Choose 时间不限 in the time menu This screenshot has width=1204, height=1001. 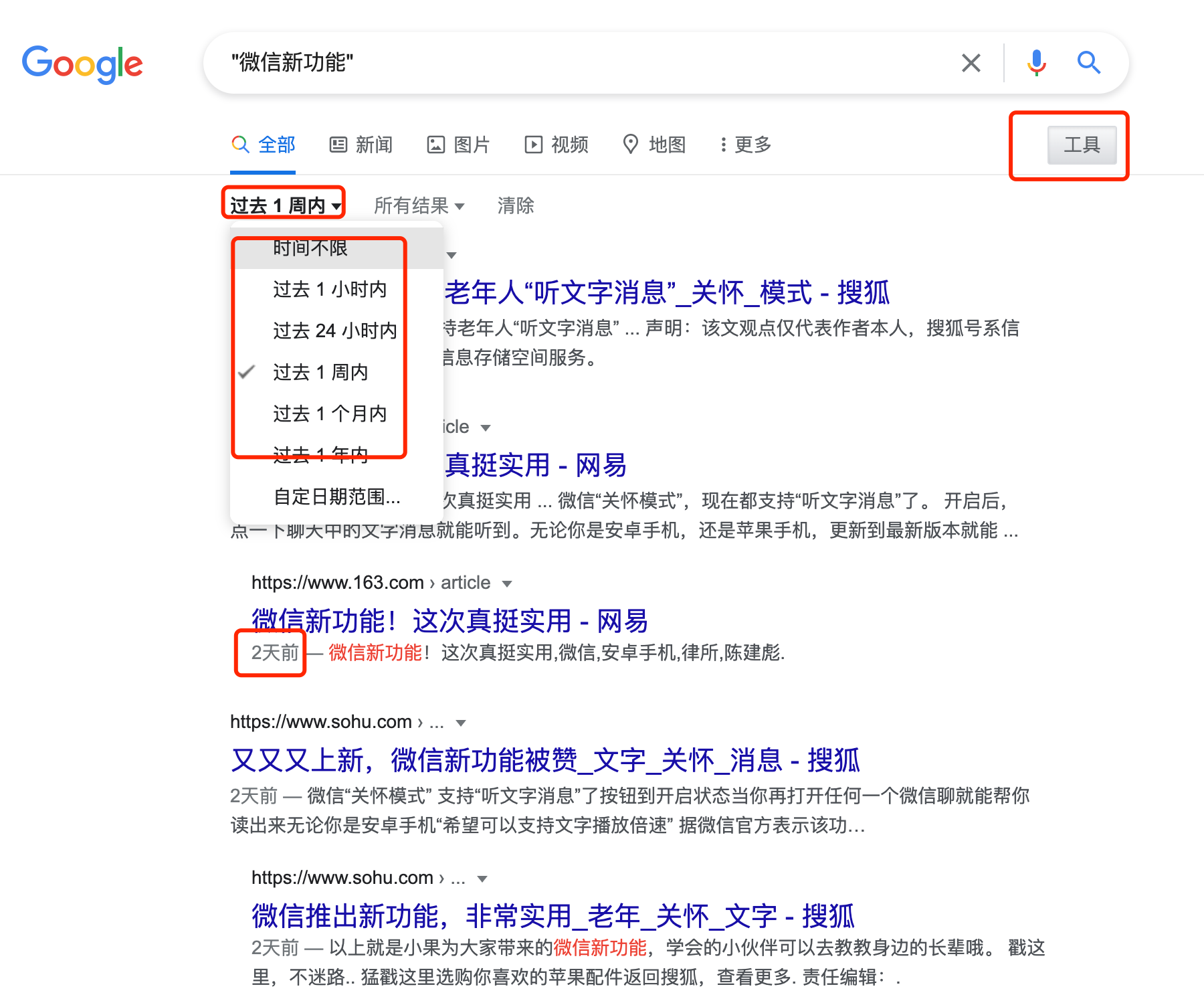[x=336, y=248]
